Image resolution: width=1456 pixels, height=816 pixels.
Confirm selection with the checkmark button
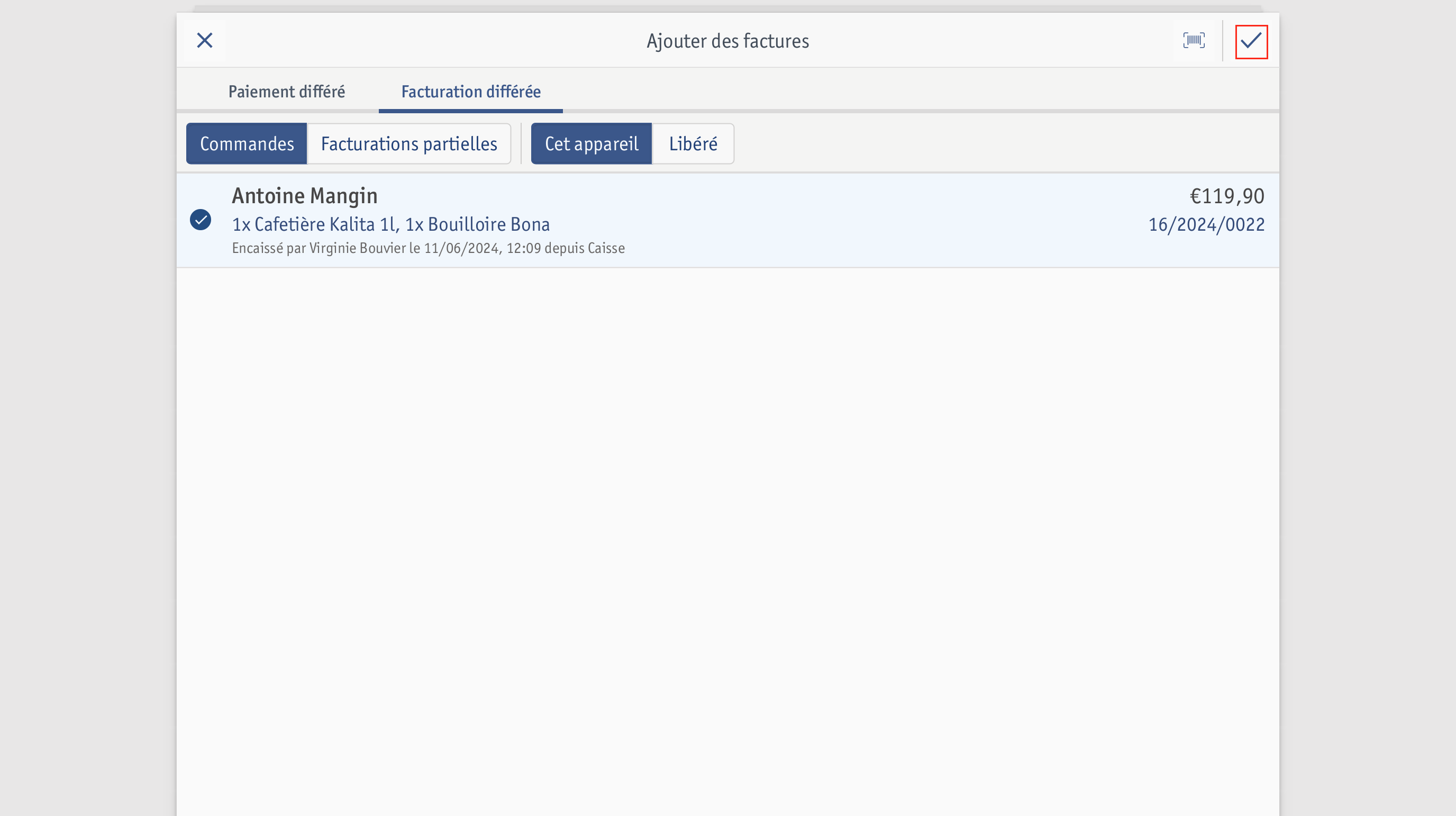tap(1251, 42)
